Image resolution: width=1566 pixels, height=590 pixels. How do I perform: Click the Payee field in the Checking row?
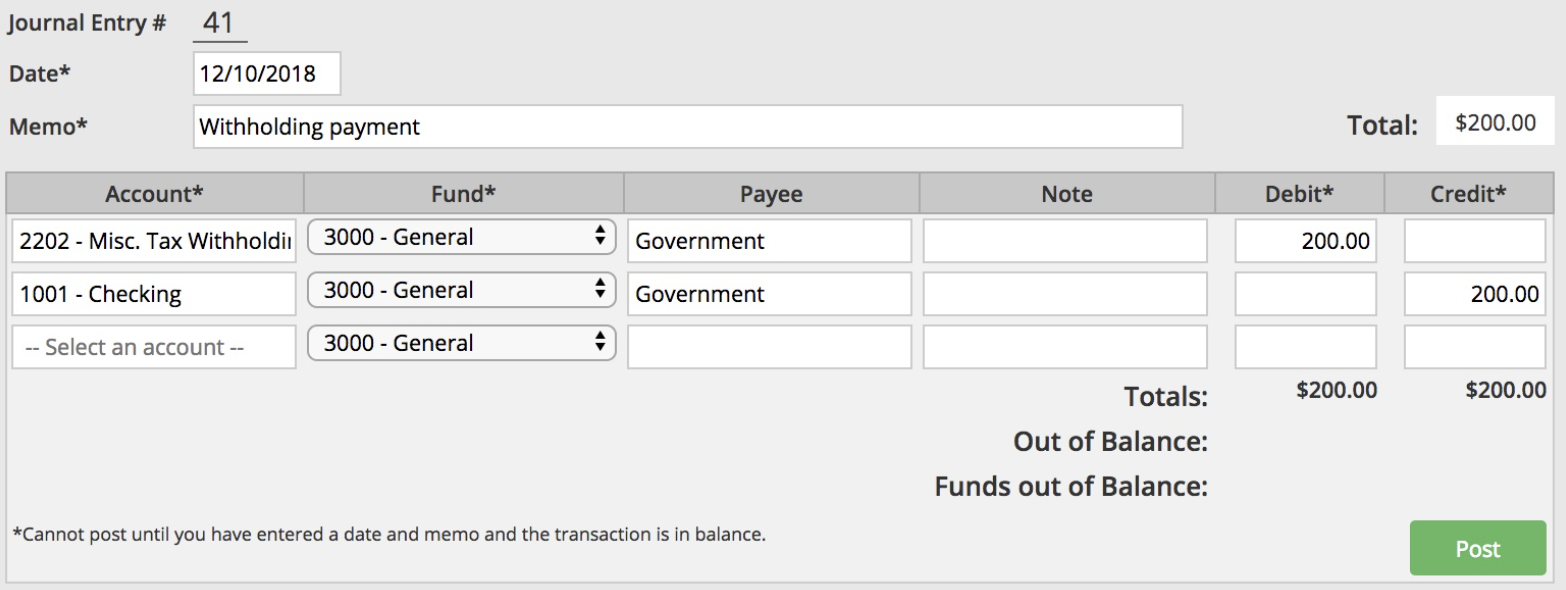point(769,294)
